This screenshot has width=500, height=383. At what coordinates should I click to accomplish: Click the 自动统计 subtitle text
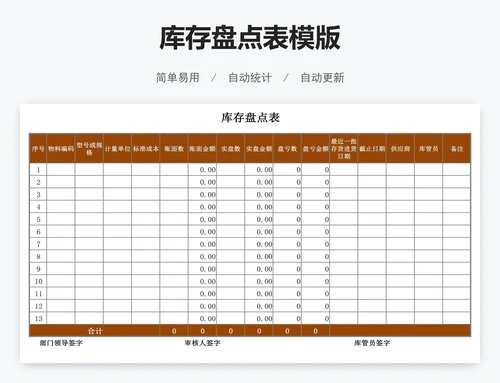click(250, 78)
